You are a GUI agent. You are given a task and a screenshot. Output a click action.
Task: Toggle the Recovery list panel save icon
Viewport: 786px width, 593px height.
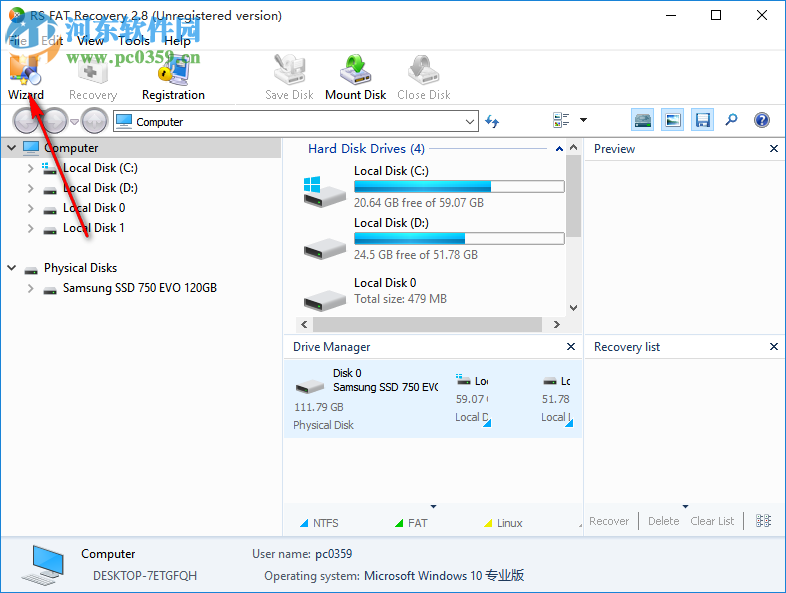tap(702, 120)
